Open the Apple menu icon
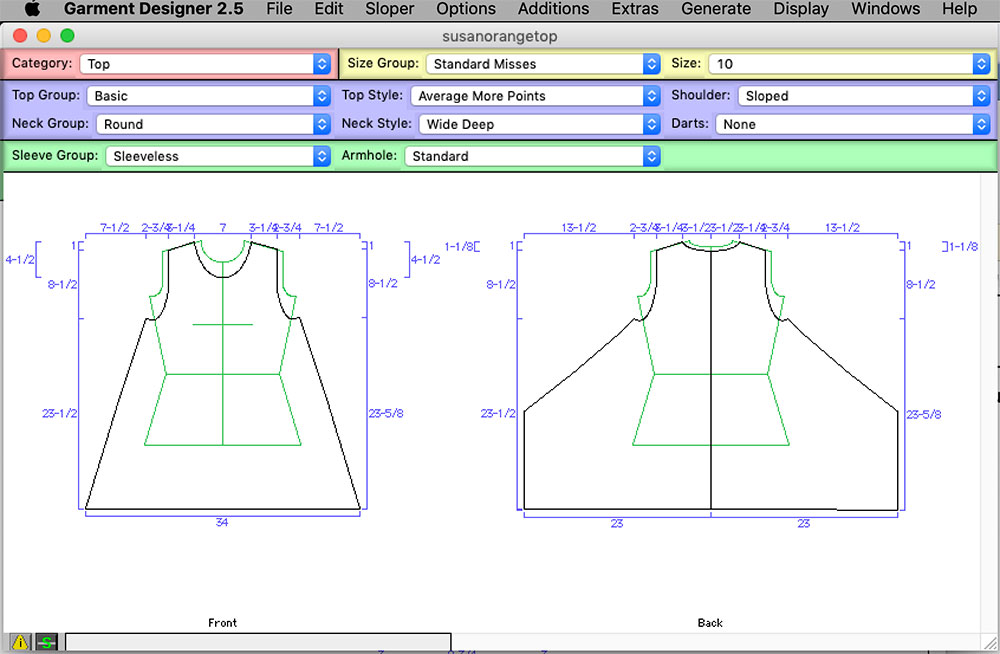1000x654 pixels. (x=32, y=9)
